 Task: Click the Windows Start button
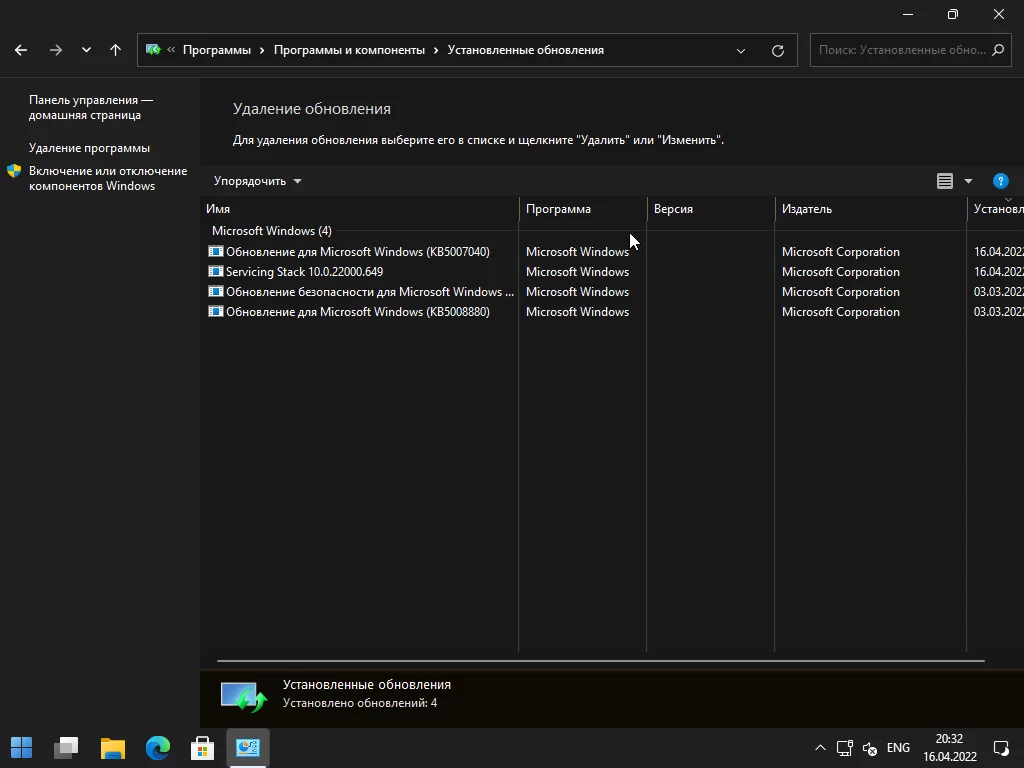(x=22, y=747)
